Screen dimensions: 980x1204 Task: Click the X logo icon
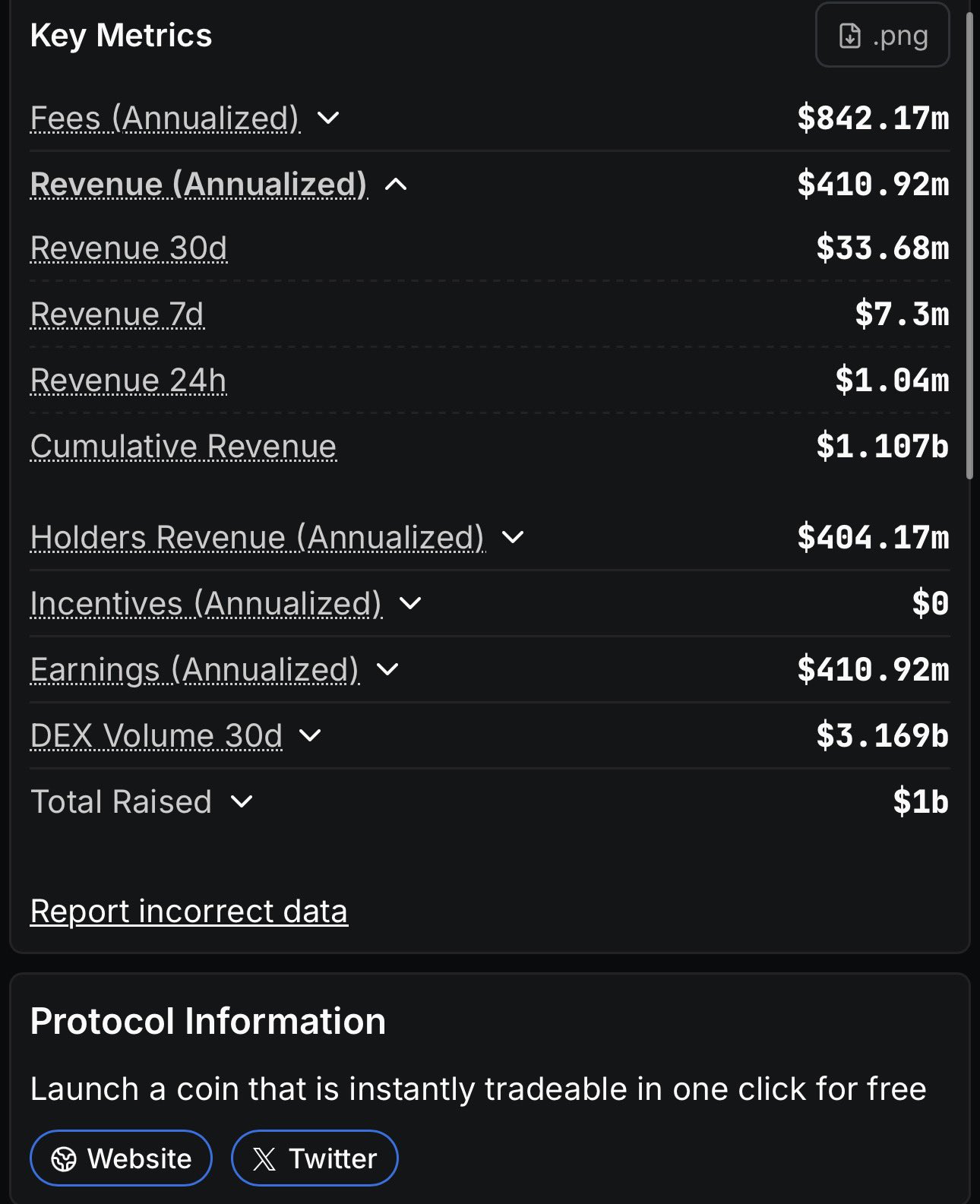point(264,1159)
